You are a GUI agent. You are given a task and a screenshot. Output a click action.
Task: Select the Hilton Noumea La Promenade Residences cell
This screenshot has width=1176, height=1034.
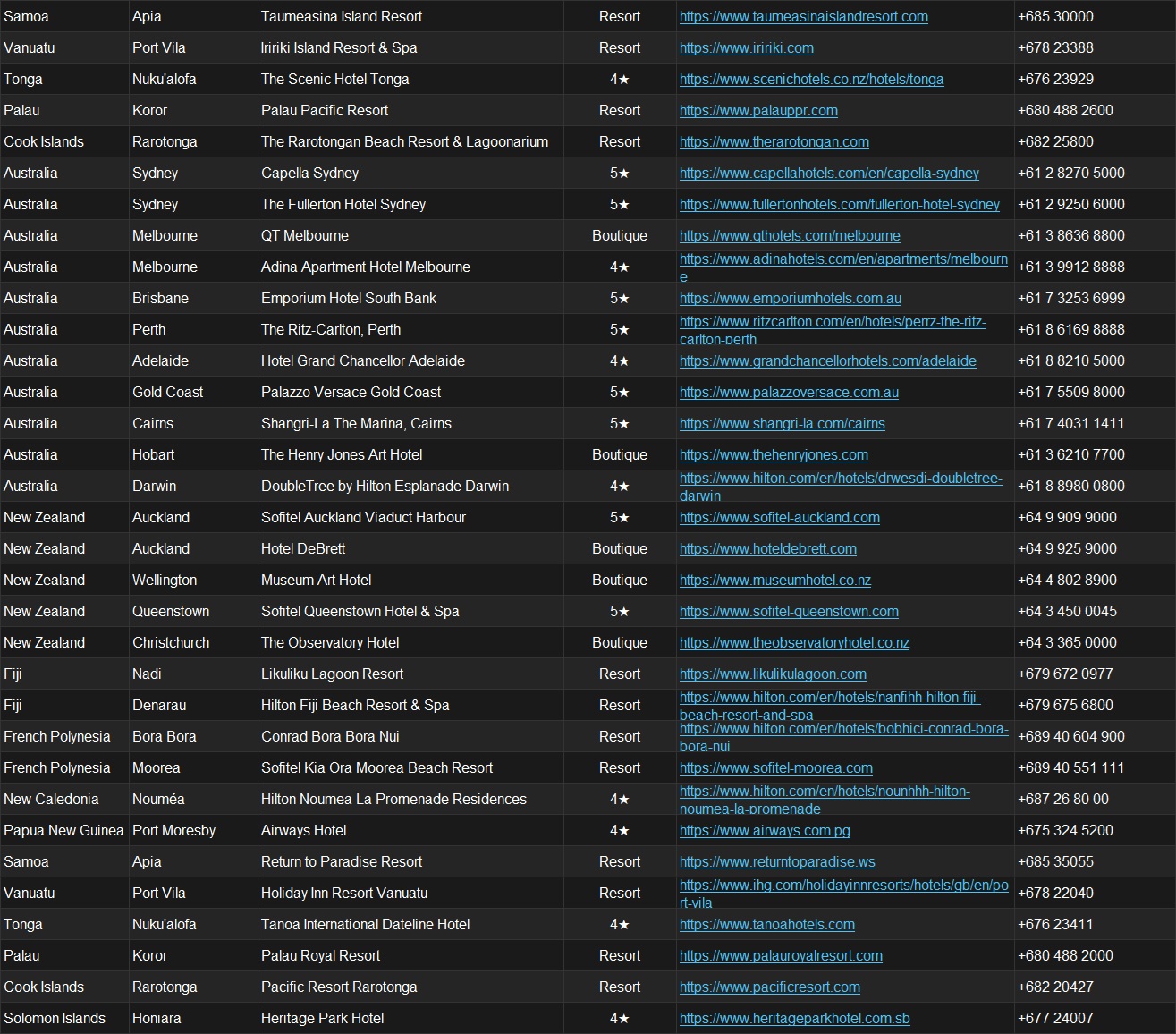(x=410, y=799)
